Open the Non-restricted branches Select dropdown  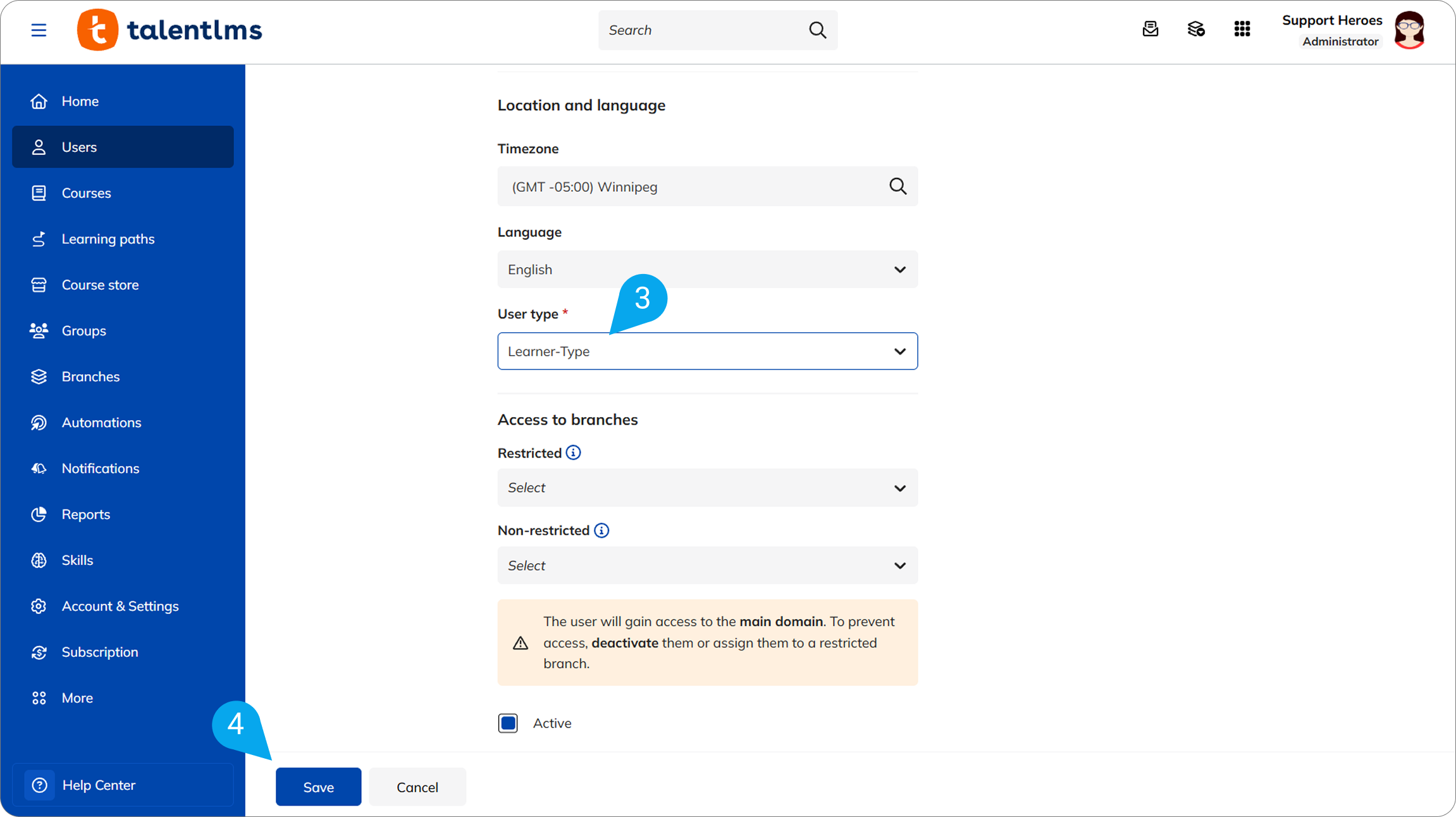tap(707, 566)
